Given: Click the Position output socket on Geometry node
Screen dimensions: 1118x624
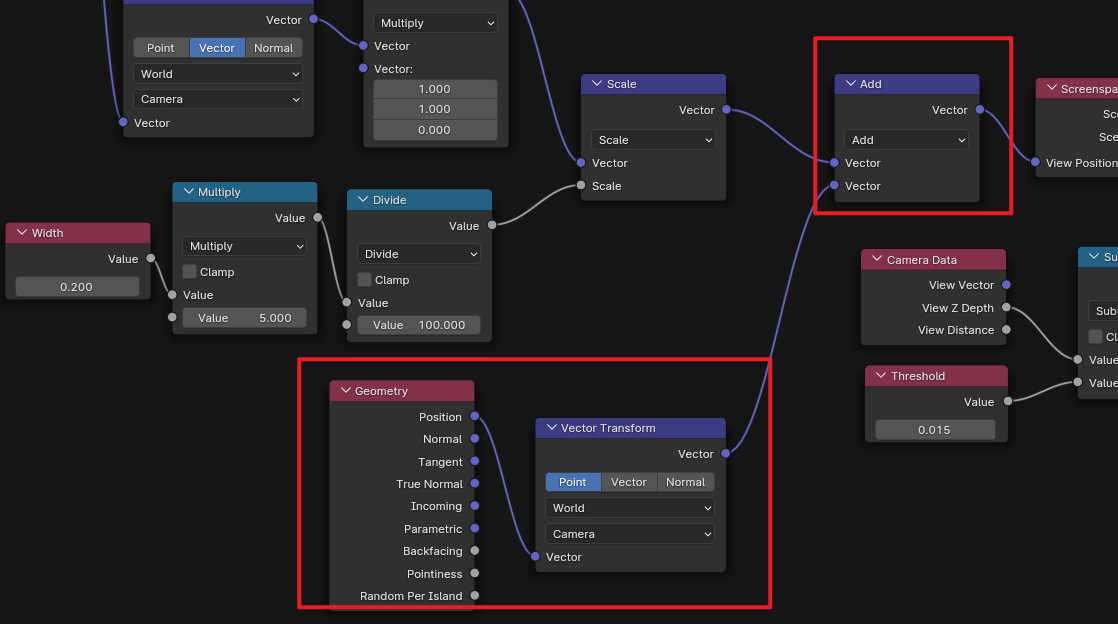Looking at the screenshot, I should click(x=474, y=416).
